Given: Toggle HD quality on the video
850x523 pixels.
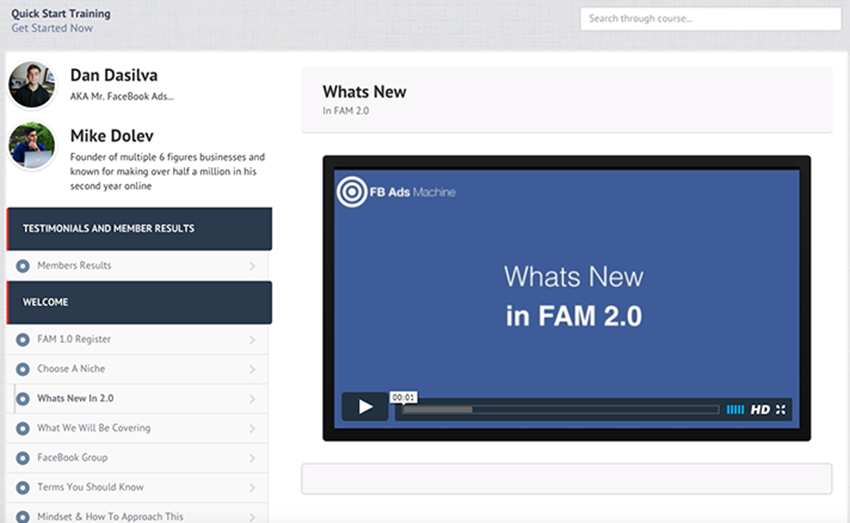Looking at the screenshot, I should [760, 410].
